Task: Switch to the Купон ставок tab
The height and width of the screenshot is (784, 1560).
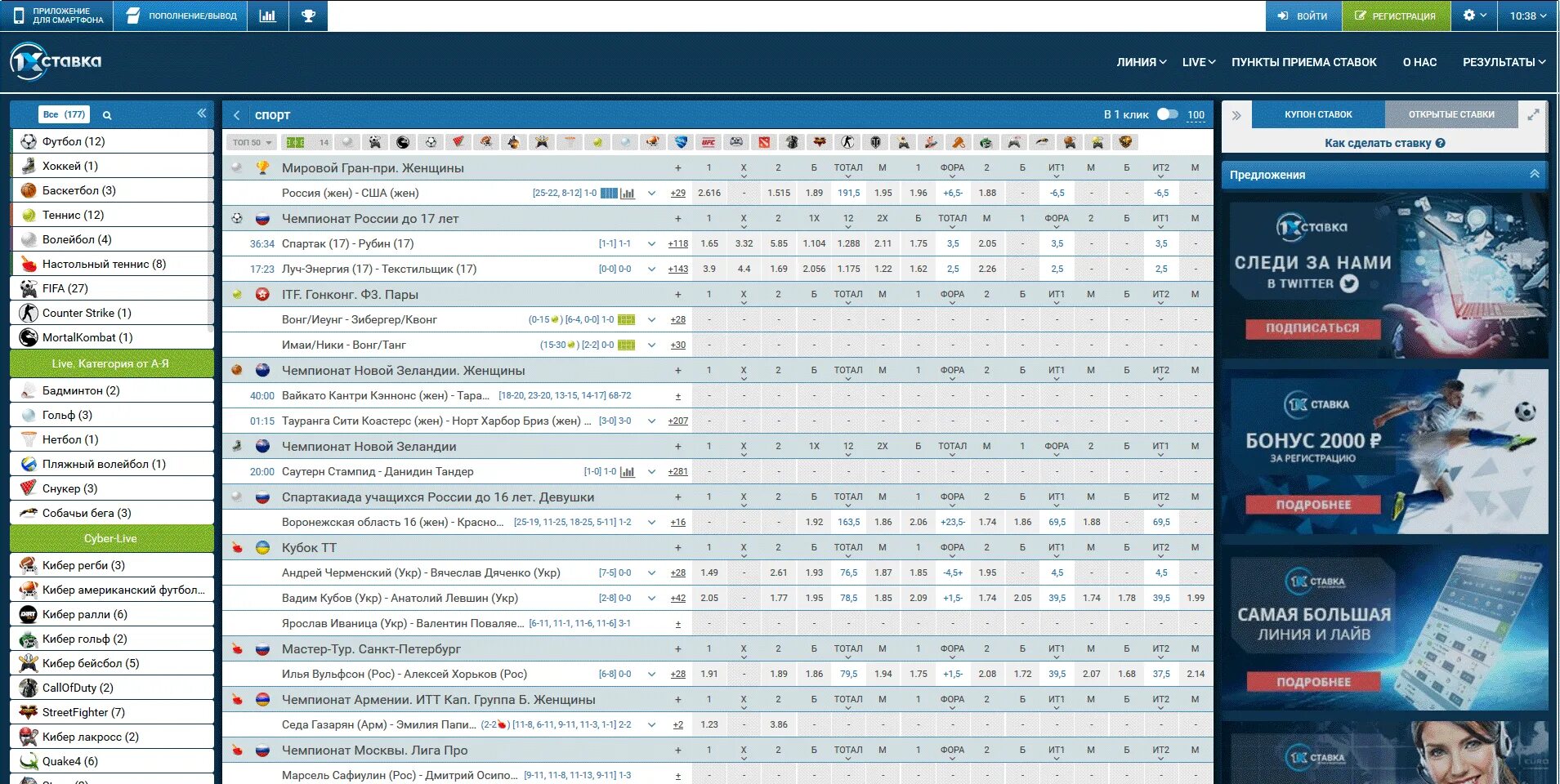Action: (1318, 114)
